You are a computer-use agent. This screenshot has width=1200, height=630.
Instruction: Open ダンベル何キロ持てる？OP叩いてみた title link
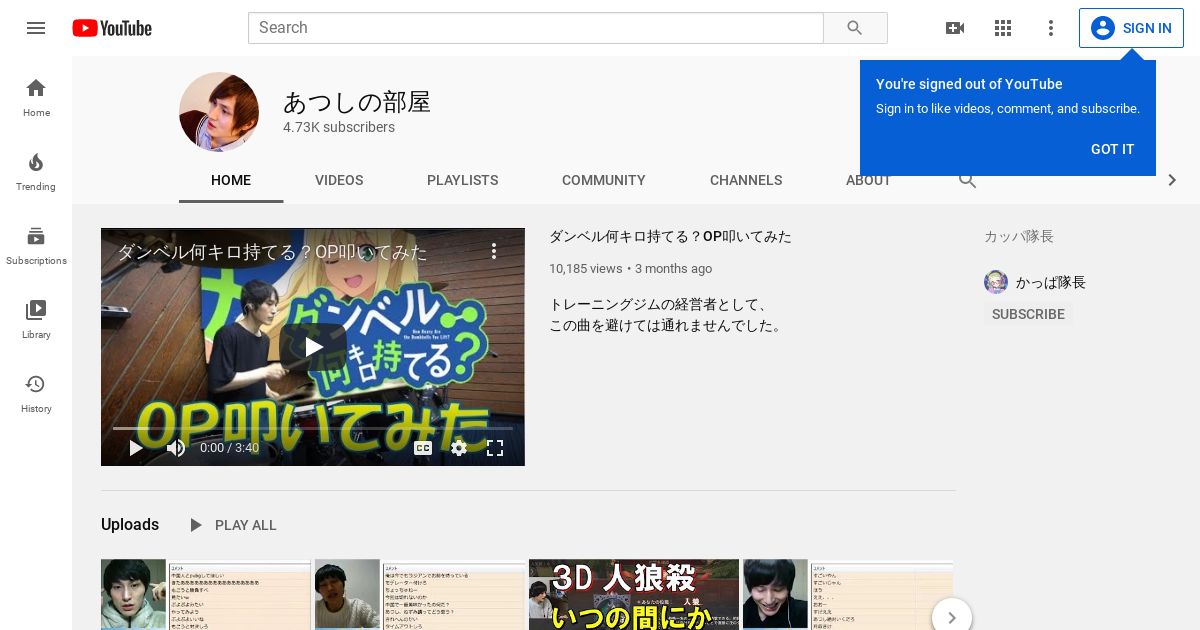[670, 237]
